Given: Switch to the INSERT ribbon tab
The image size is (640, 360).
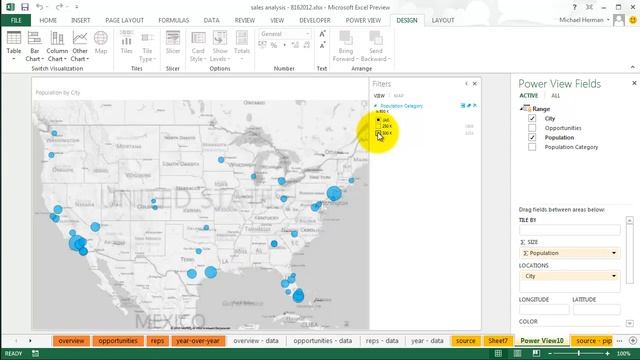Looking at the screenshot, I should click(x=81, y=20).
